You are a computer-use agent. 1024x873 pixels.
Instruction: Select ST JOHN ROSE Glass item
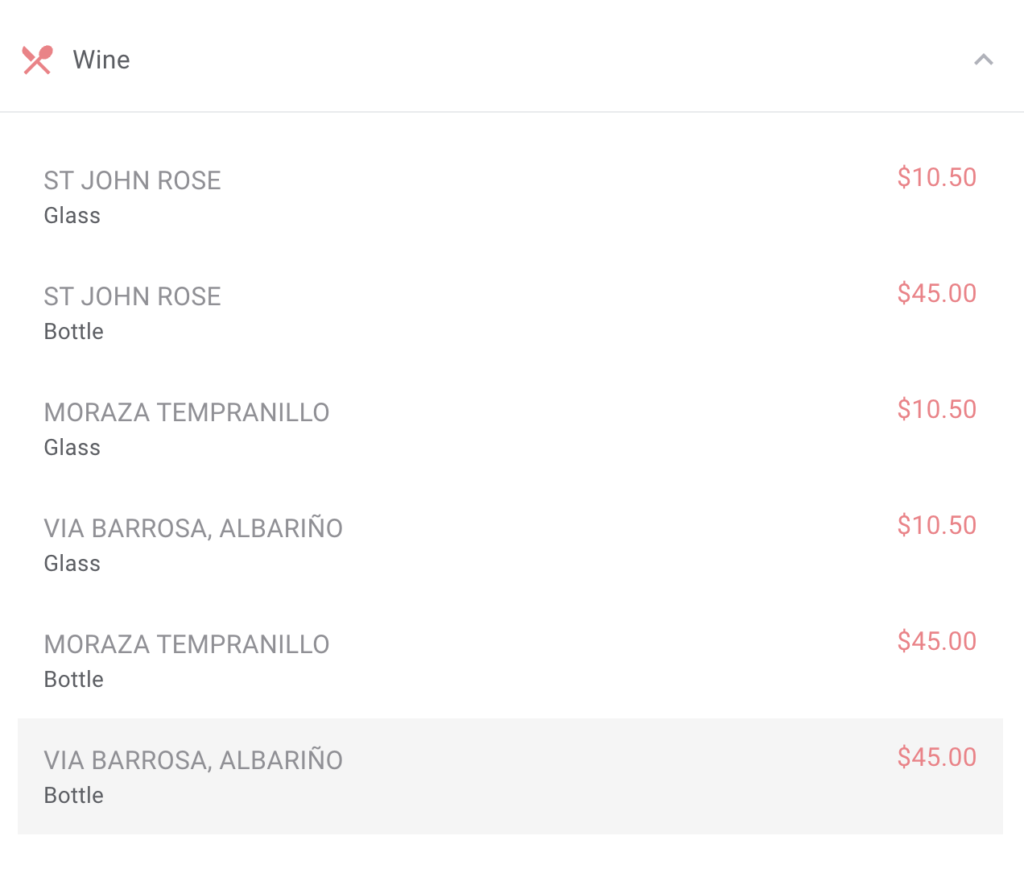click(510, 197)
